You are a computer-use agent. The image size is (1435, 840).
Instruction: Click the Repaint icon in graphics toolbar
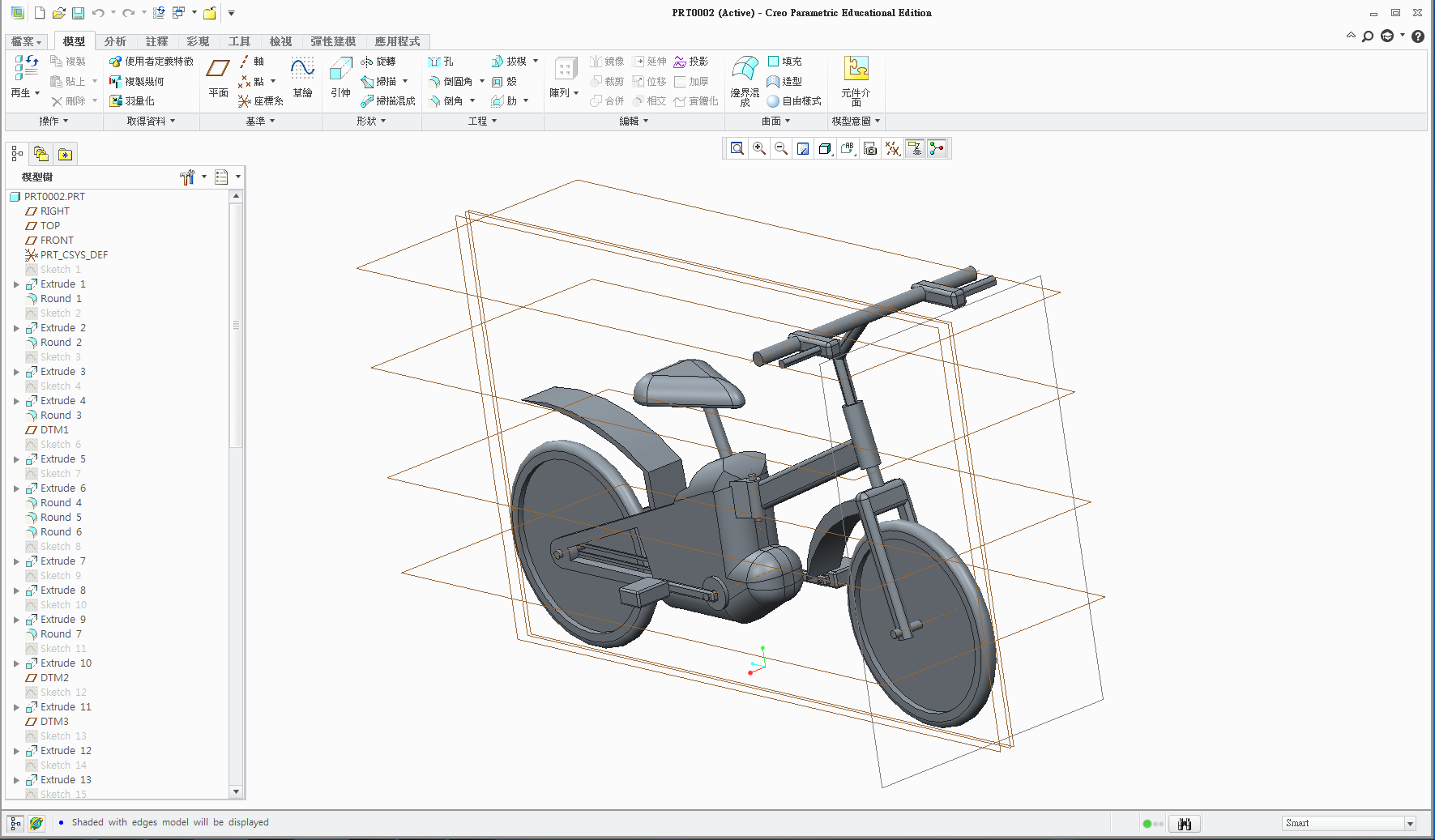point(803,148)
